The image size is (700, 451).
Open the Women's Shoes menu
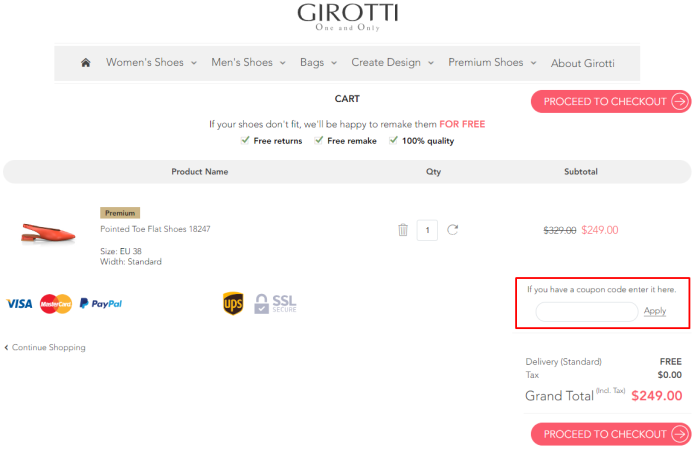145,63
